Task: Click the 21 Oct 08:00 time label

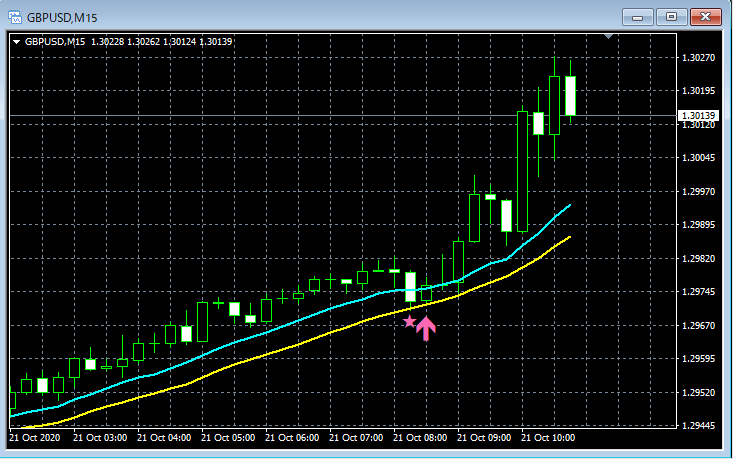Action: point(420,438)
